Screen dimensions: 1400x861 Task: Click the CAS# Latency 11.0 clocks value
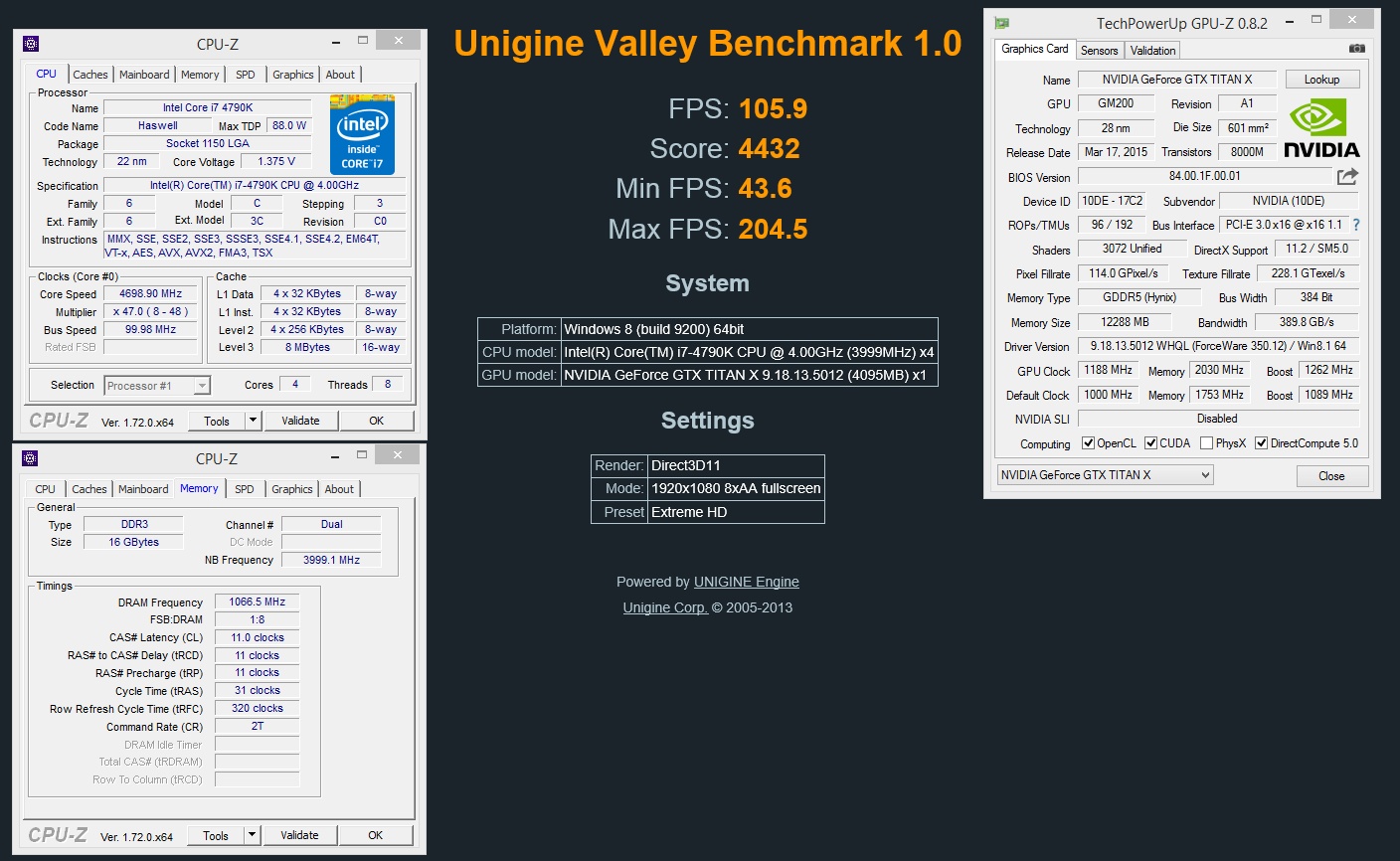(257, 637)
